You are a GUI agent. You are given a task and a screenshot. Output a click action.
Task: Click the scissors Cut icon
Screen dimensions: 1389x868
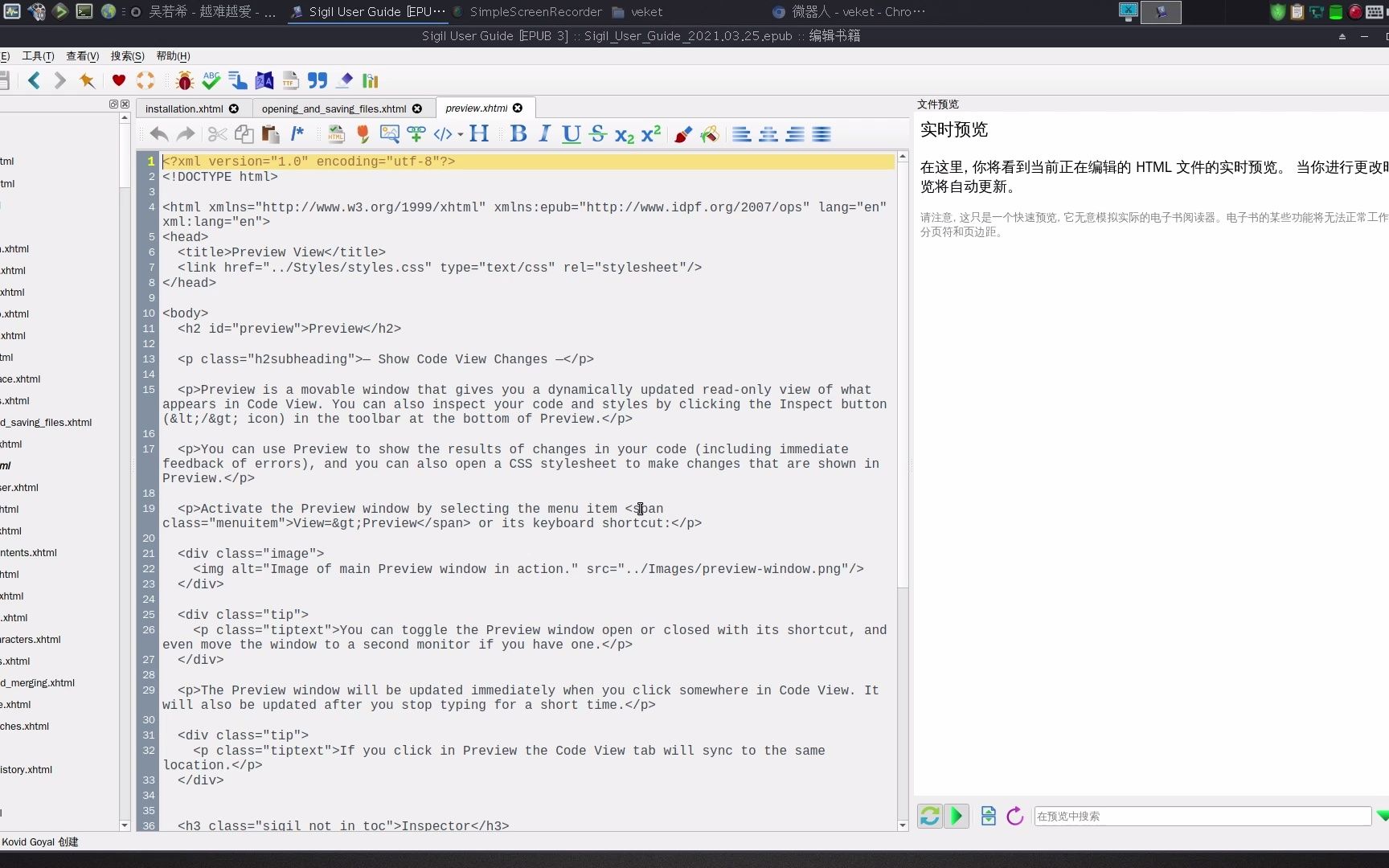(x=217, y=134)
